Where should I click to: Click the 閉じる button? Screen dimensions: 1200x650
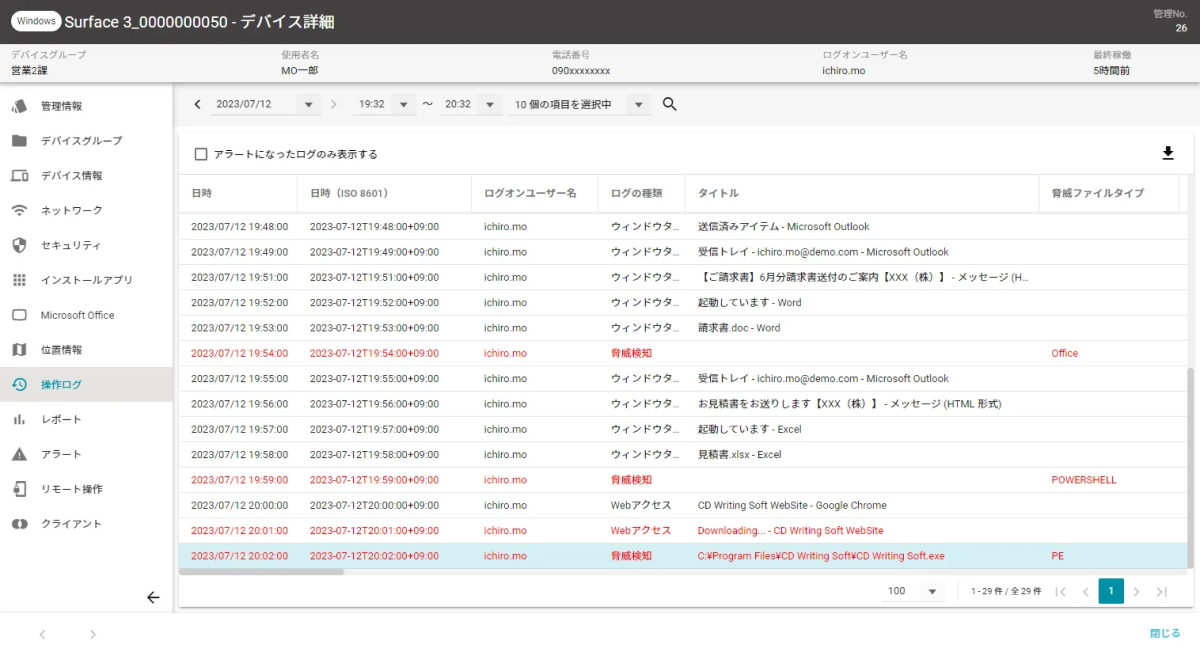click(1165, 634)
